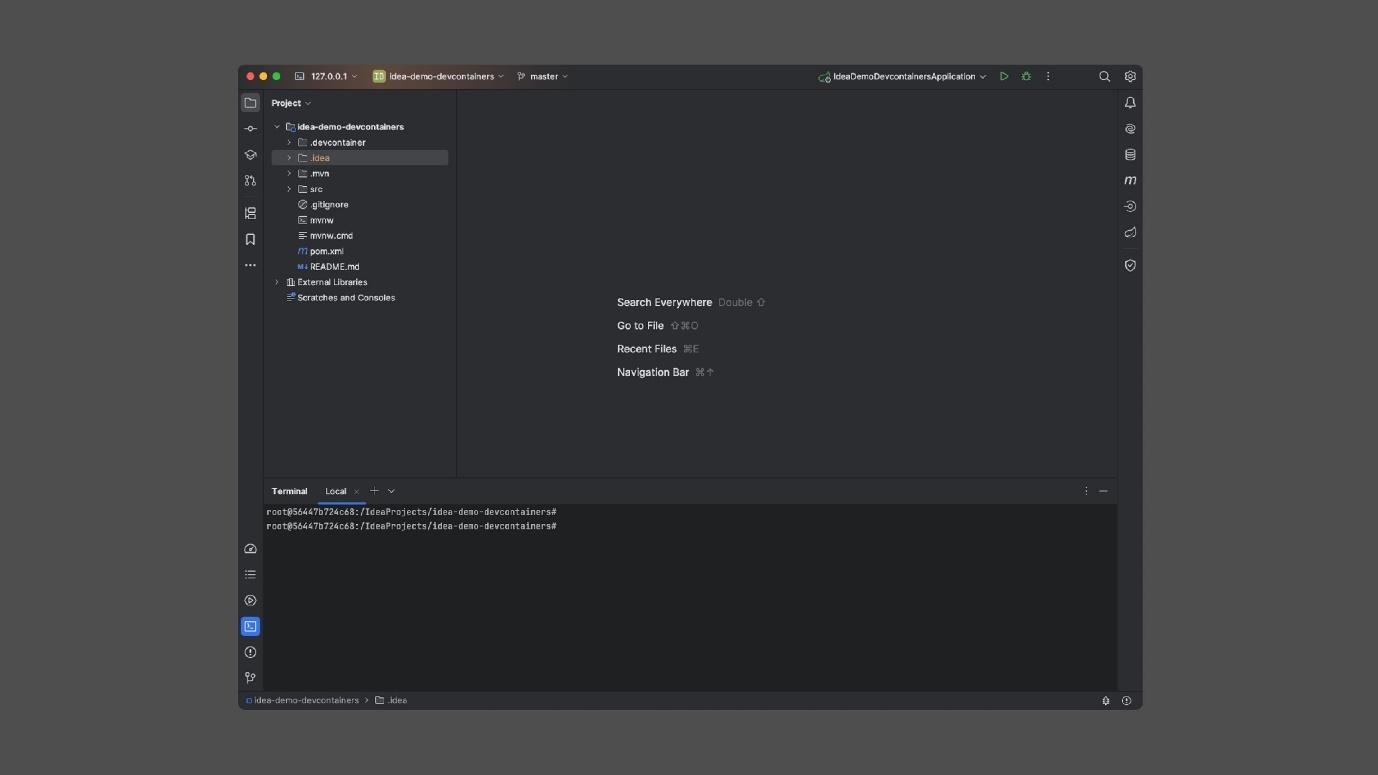Open IDE and Project Settings gear
Screen dimensions: 1378x775
[x=1129, y=76]
